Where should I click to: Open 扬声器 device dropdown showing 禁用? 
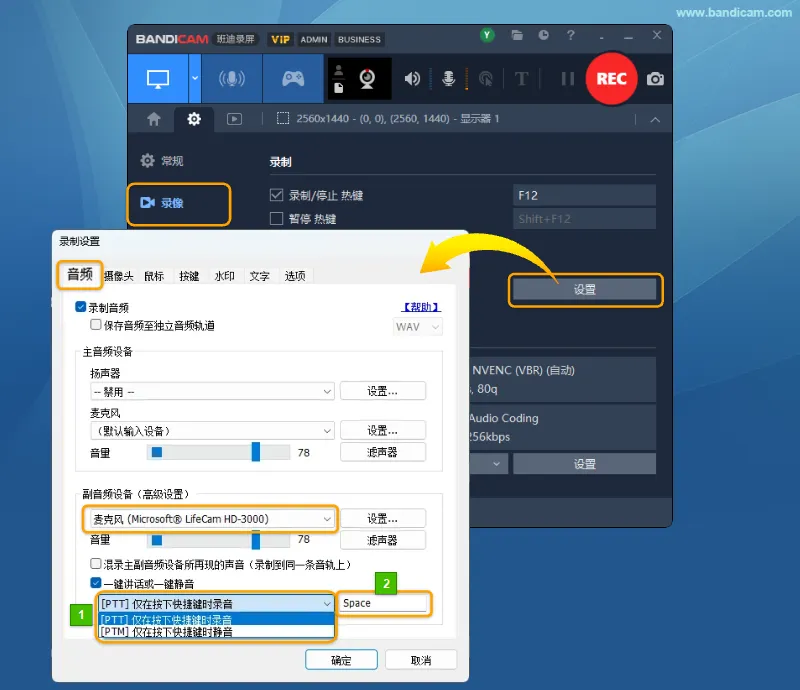(x=212, y=391)
